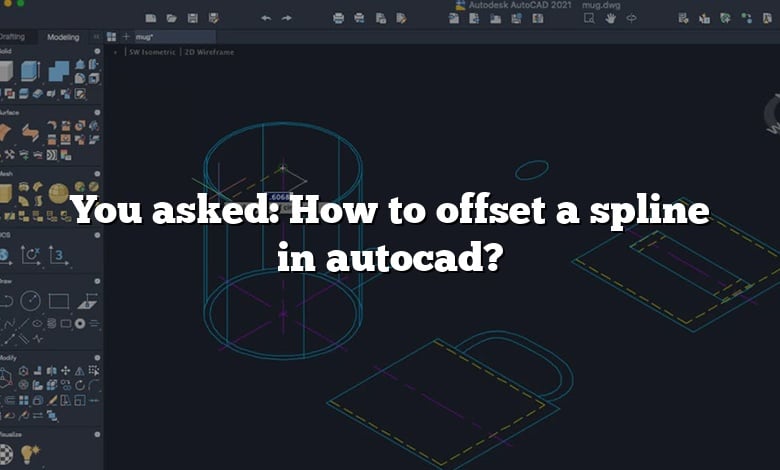
Task: Select the Fillet tool in Modify panel
Action: (94, 385)
